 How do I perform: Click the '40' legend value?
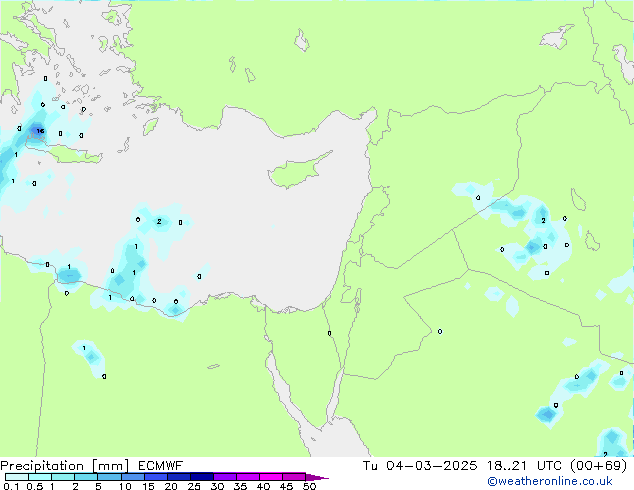(263, 486)
